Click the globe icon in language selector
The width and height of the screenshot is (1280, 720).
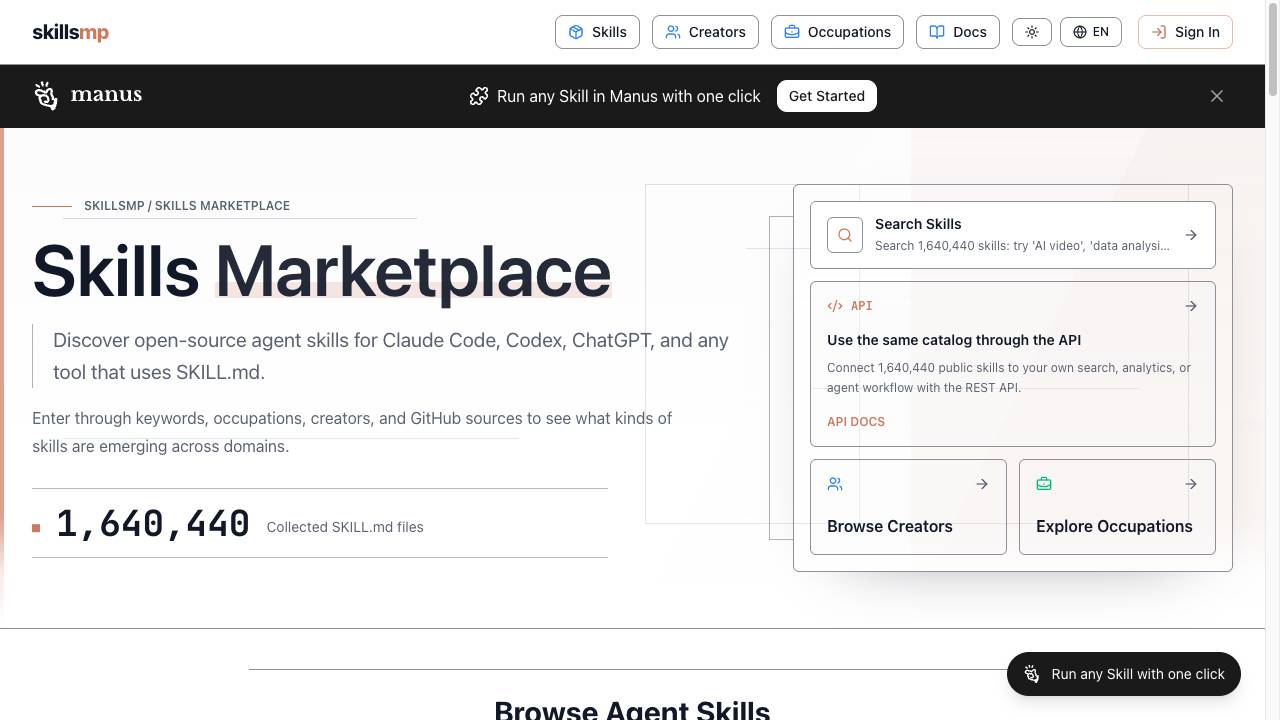pos(1080,32)
